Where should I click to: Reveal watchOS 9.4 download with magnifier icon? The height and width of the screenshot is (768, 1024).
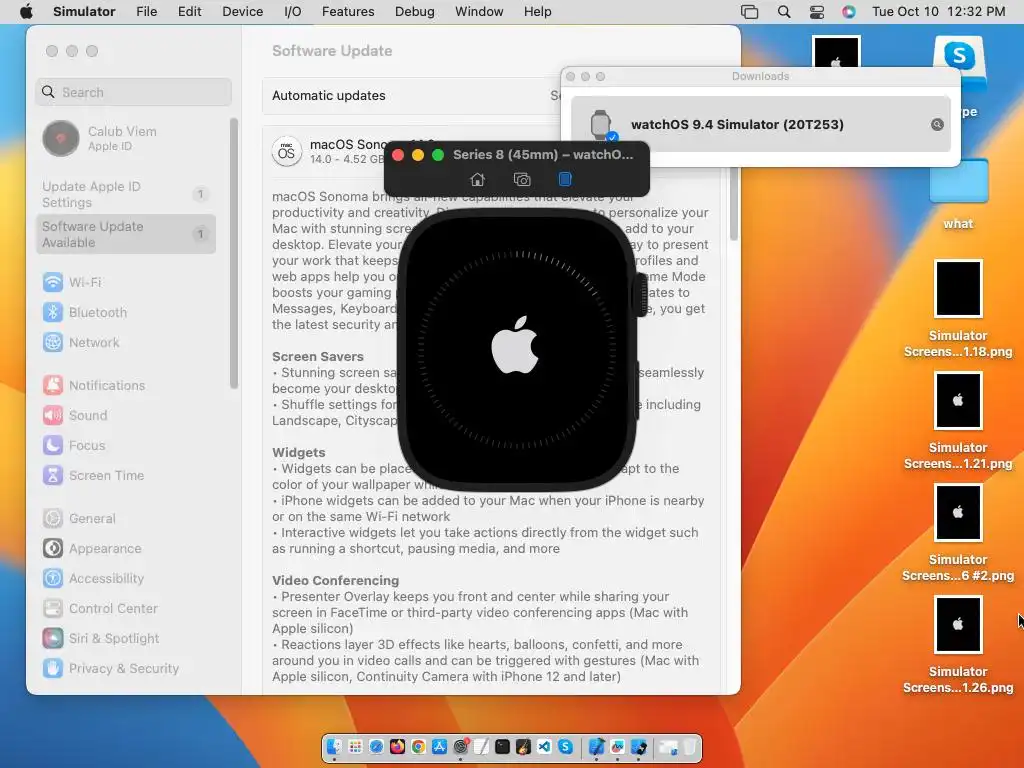point(936,124)
